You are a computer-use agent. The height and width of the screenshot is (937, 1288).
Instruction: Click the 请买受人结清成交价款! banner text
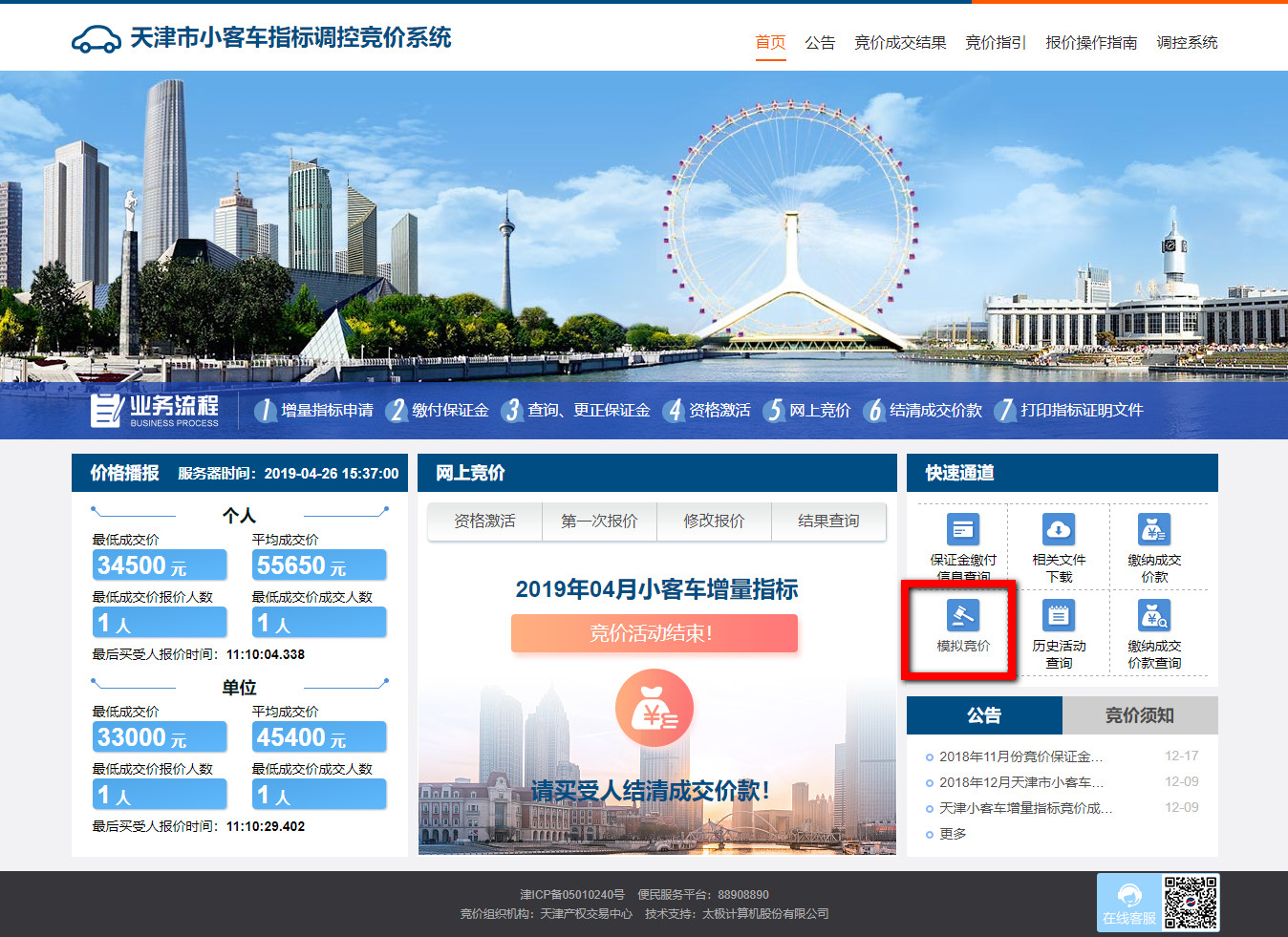(x=651, y=791)
